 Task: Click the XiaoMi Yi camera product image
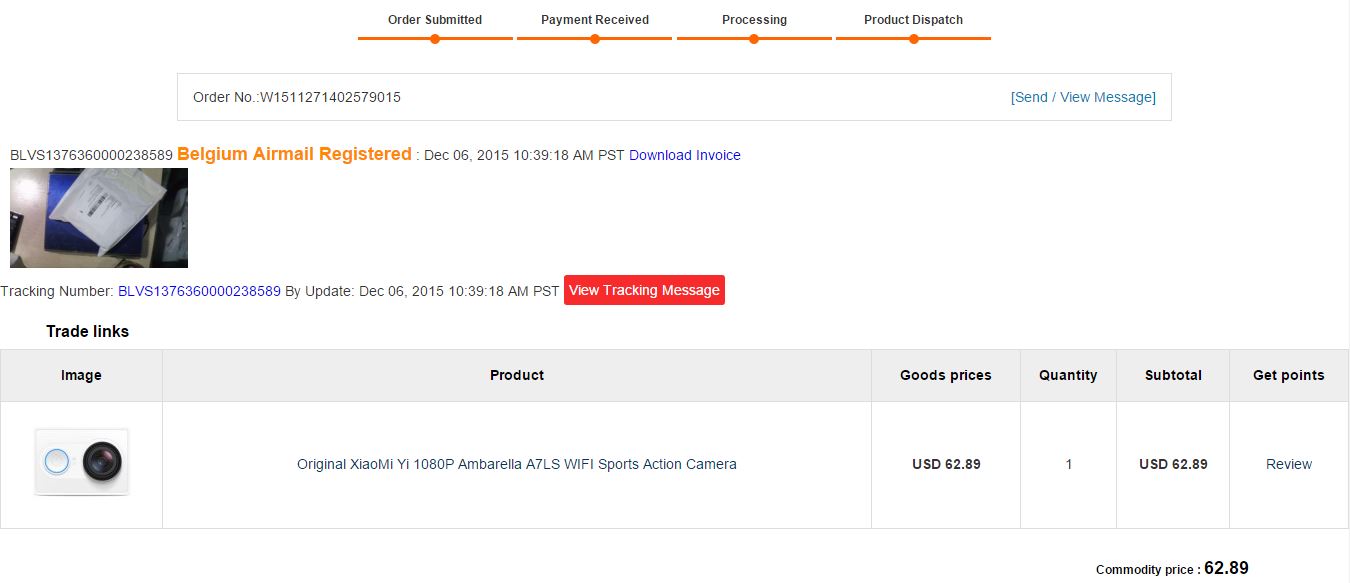82,462
